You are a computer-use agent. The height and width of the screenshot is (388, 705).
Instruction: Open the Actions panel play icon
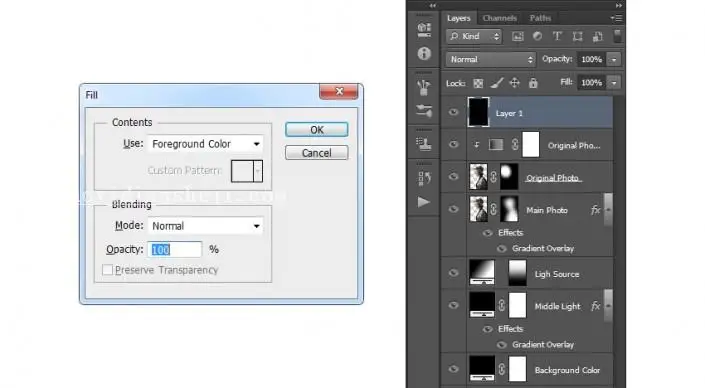[423, 202]
